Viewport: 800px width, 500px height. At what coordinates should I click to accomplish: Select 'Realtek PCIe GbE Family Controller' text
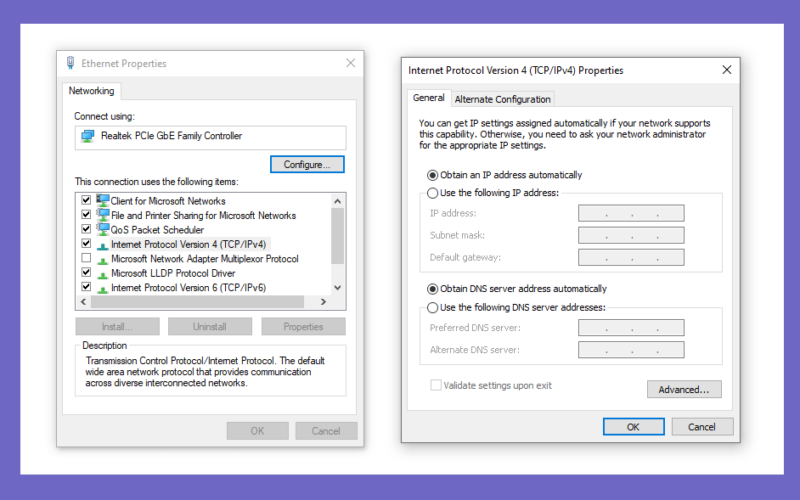pos(171,136)
